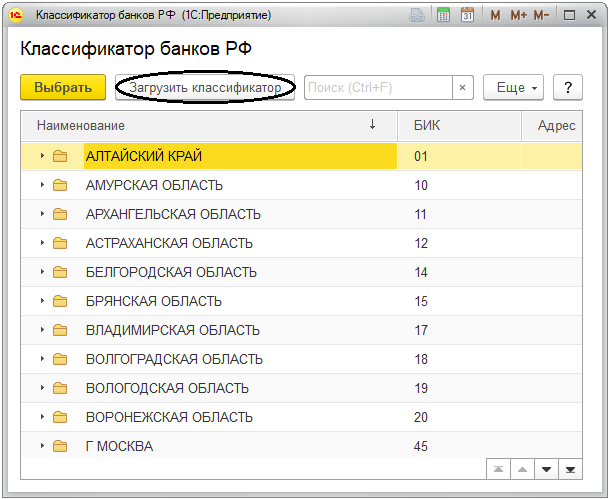Click the Выбрать button
The image size is (609, 499).
click(x=63, y=87)
